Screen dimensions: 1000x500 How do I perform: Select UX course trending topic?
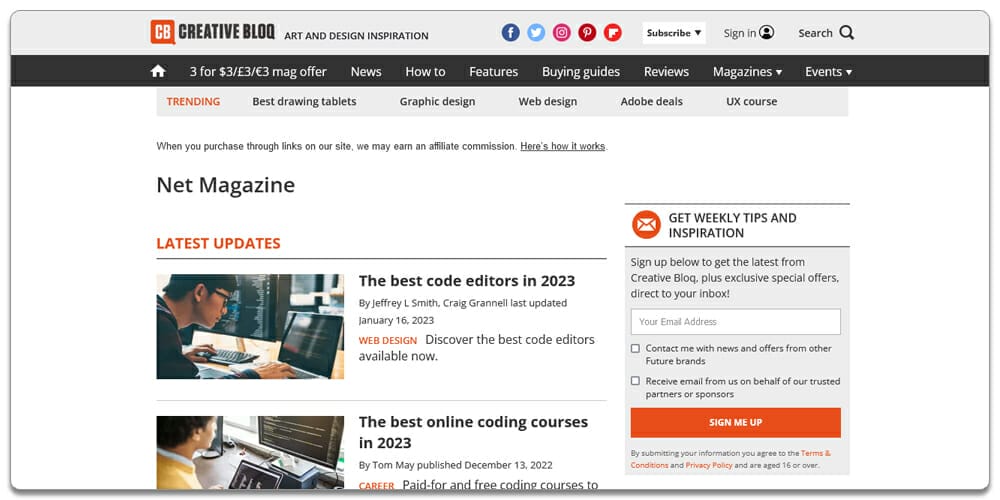(x=752, y=101)
